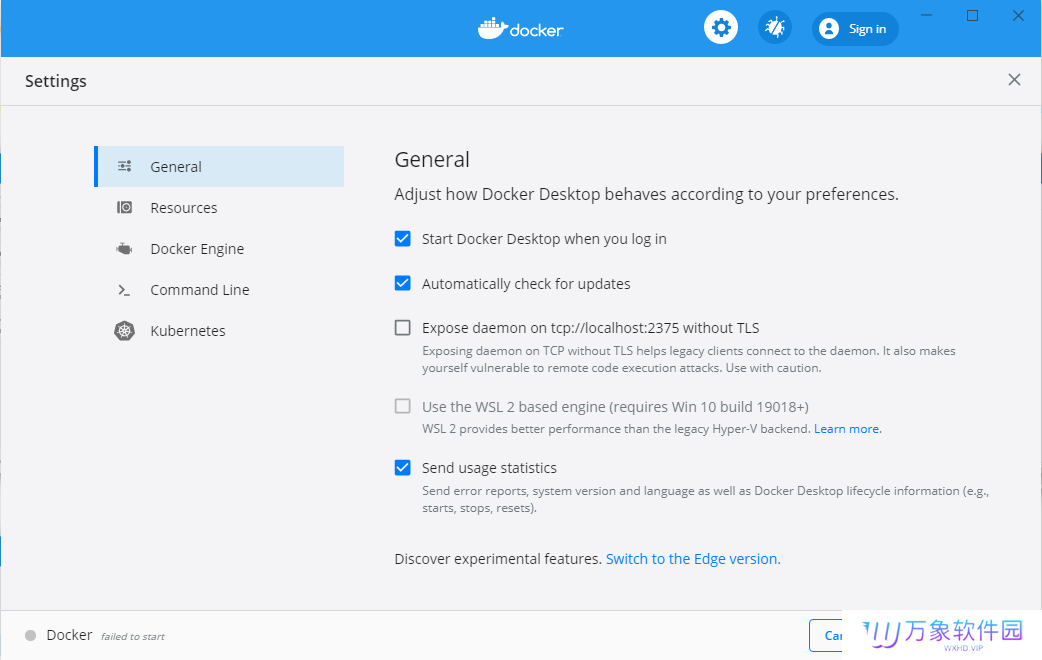Open the Docker Engine settings tab
This screenshot has width=1042, height=660.
[x=219, y=249]
